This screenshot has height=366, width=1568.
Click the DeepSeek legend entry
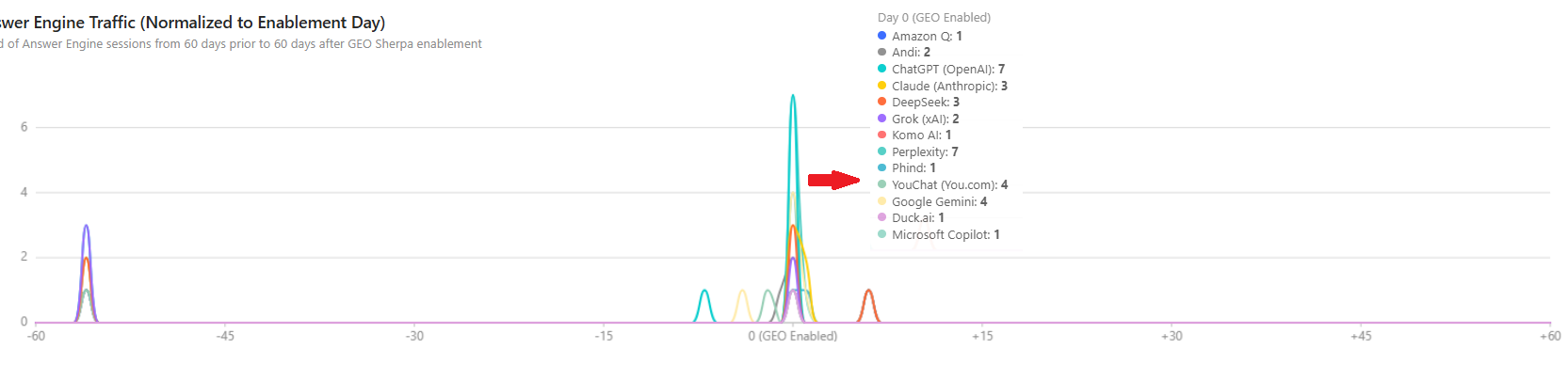(x=918, y=102)
